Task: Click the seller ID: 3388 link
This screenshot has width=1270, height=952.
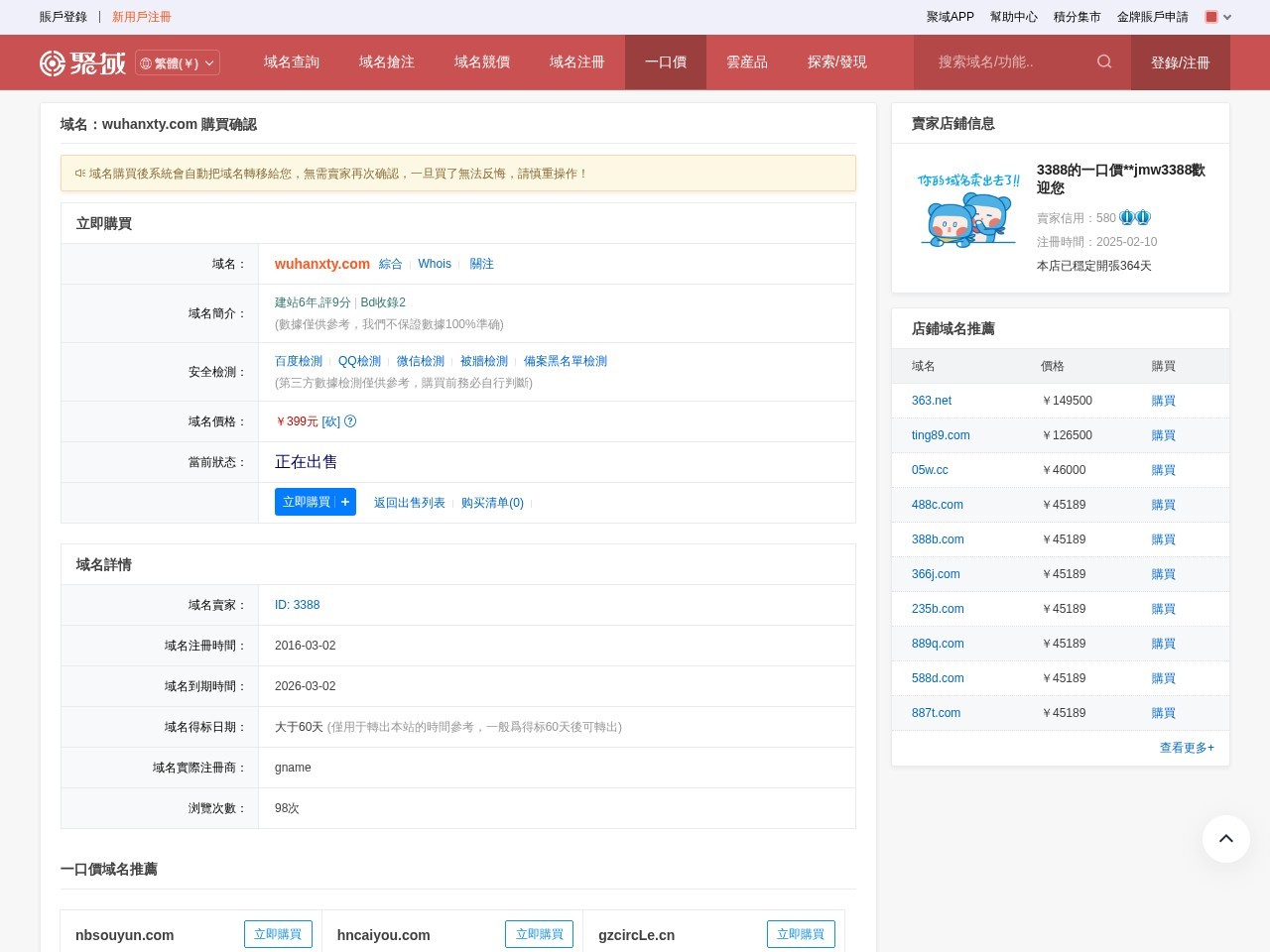Action: pyautogui.click(x=297, y=605)
